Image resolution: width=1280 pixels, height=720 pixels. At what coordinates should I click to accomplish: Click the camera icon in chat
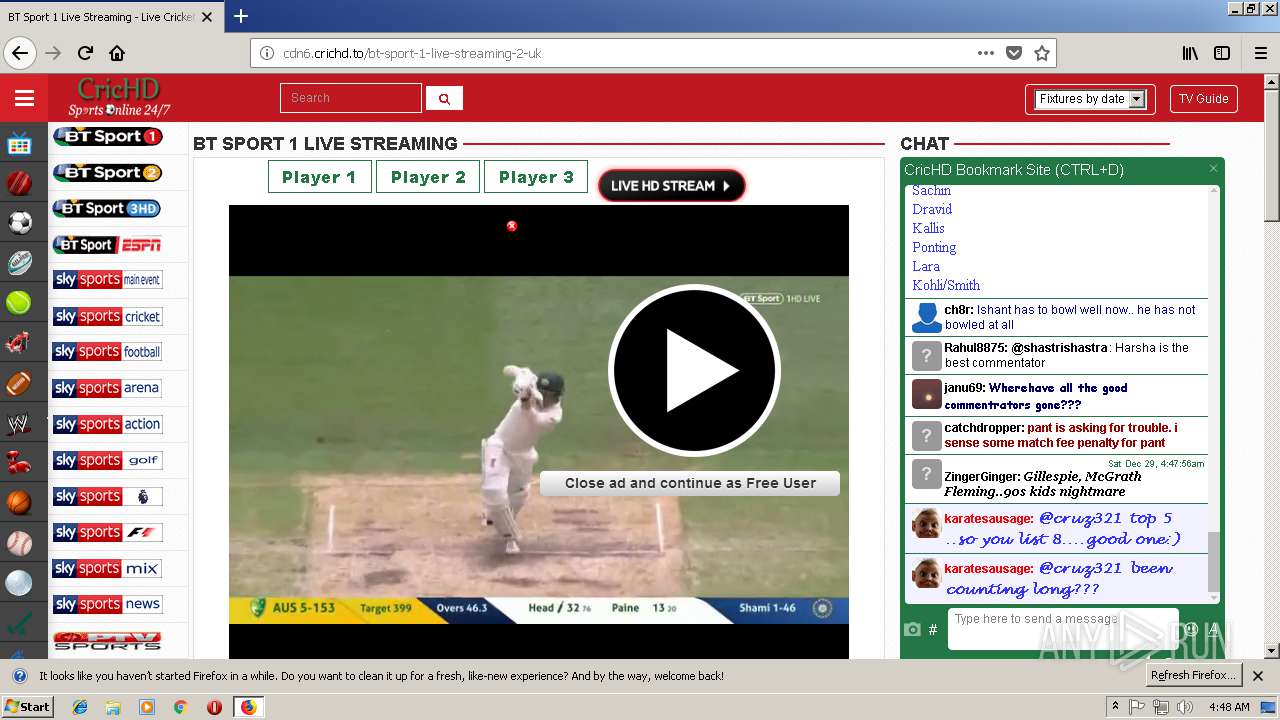pyautogui.click(x=912, y=630)
